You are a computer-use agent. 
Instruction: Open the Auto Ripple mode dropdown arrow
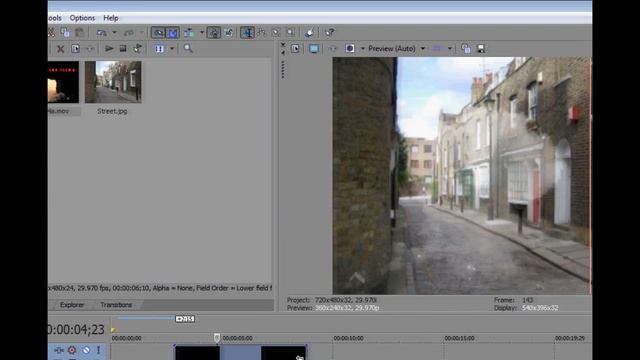[202, 32]
